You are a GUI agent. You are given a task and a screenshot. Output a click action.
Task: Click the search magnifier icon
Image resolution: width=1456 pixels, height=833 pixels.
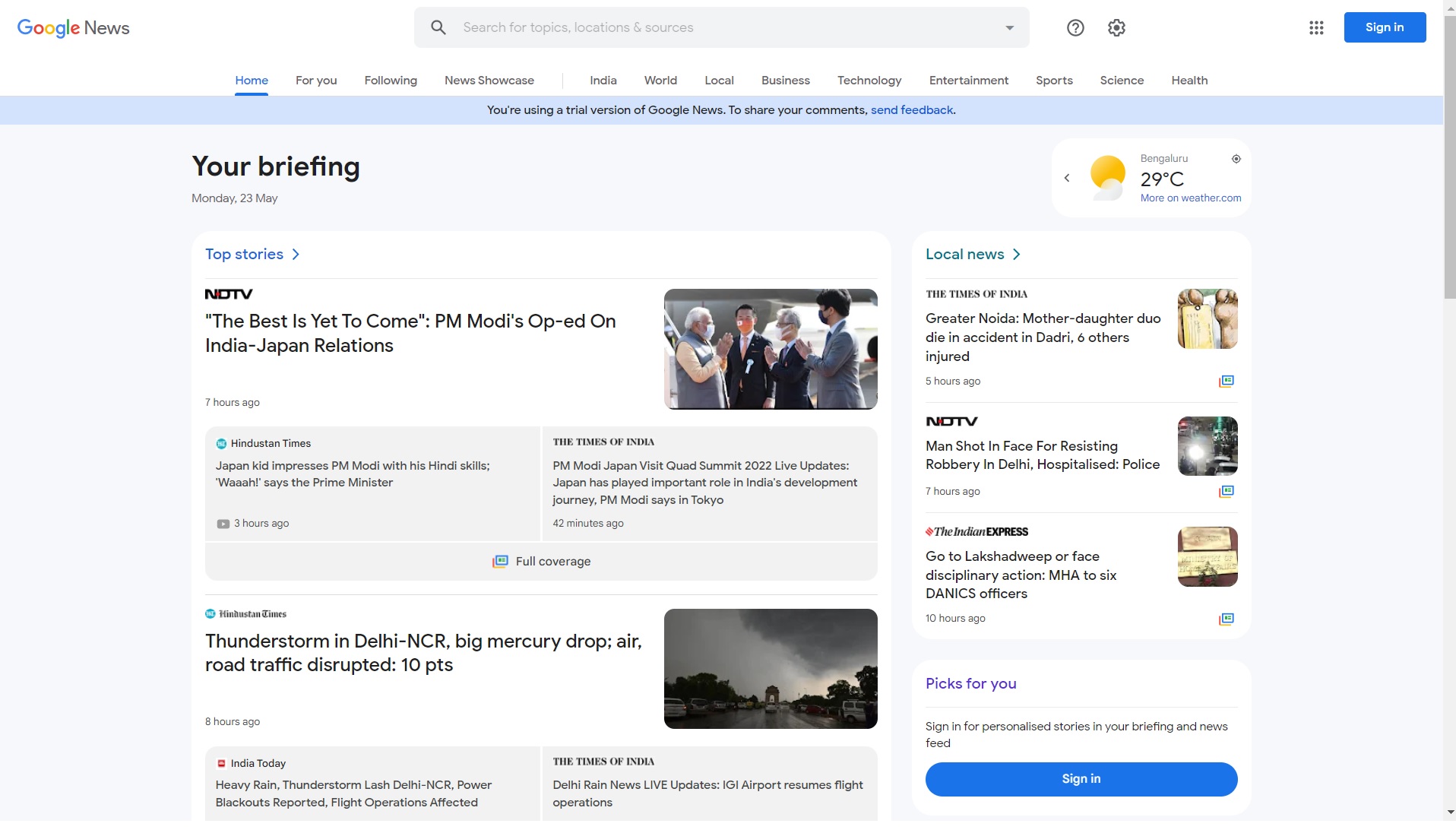click(438, 27)
